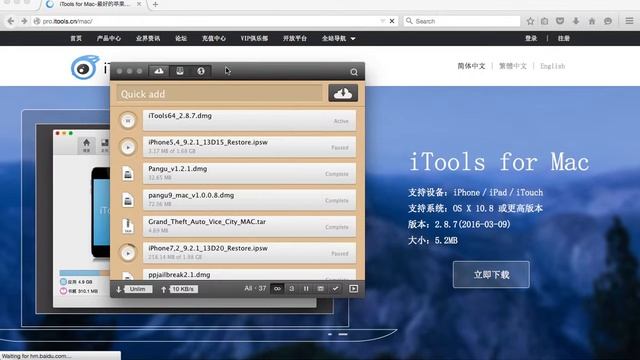The image size is (640, 360).
Task: Open a new browser tab with the plus button
Action: 155,4
